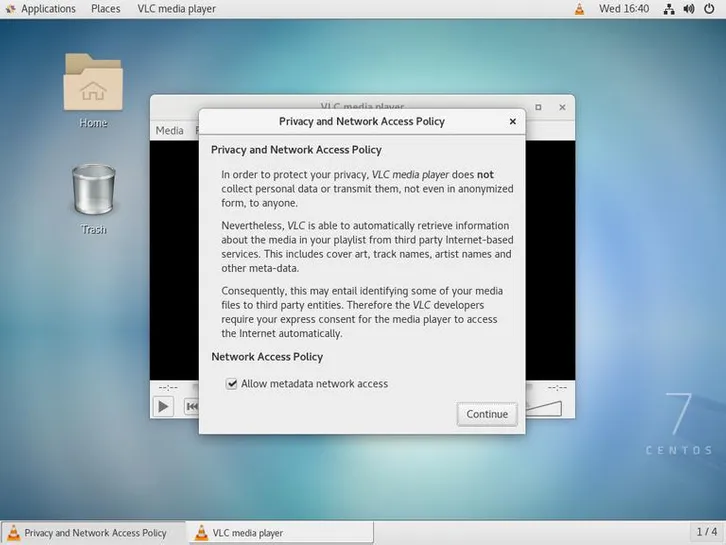Open the VLC media player app menu
Viewport: 726px width, 545px height.
[x=176, y=9]
